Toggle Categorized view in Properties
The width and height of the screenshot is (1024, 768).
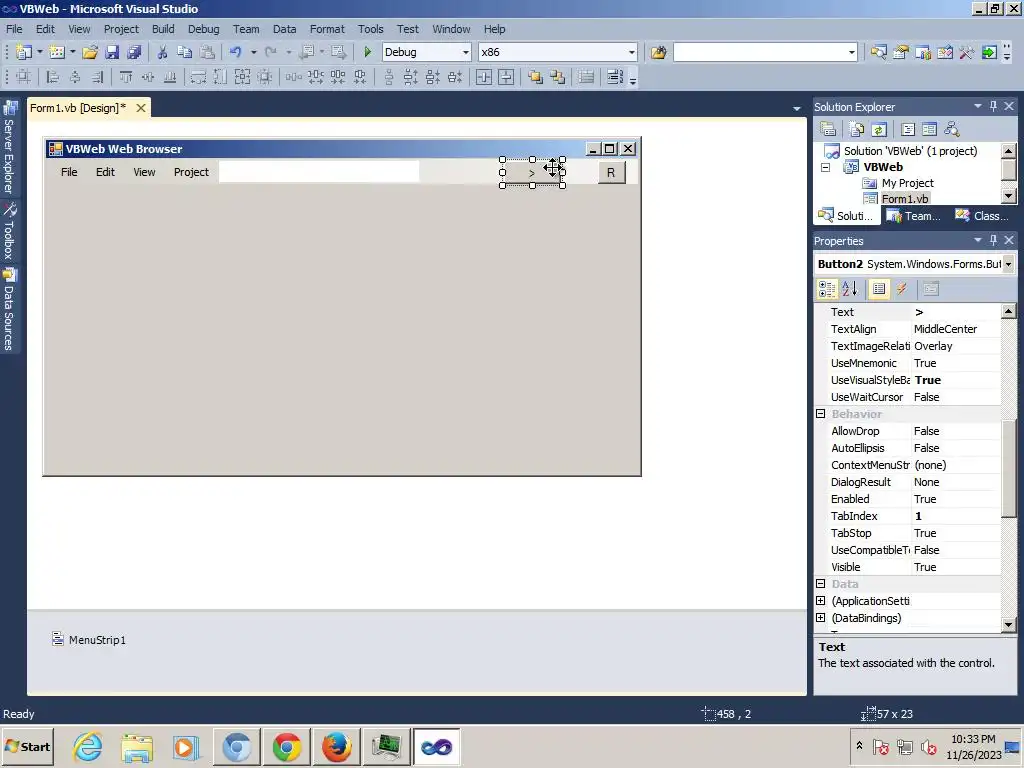[827, 289]
